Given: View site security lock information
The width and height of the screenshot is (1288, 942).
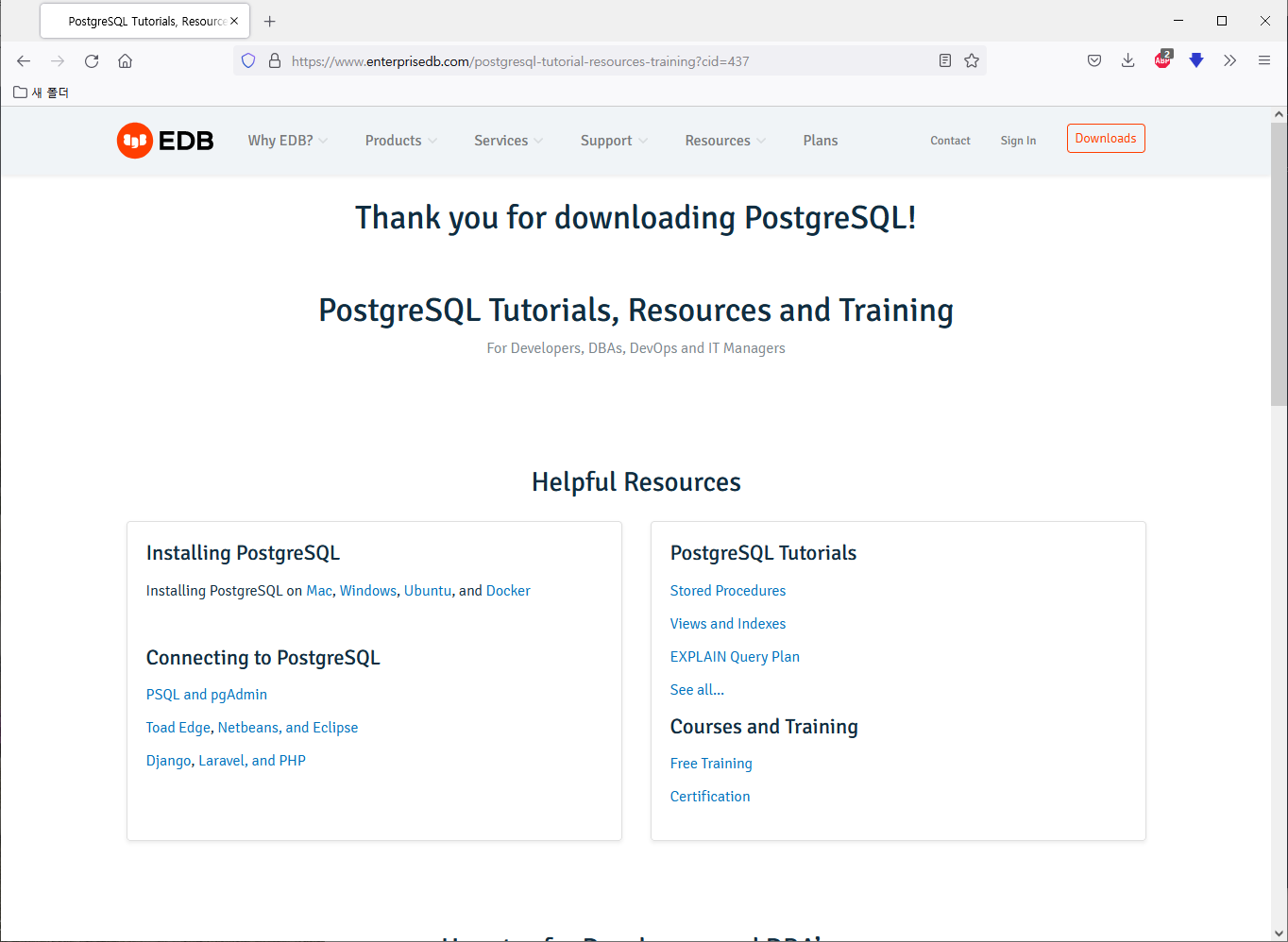Looking at the screenshot, I should point(275,61).
